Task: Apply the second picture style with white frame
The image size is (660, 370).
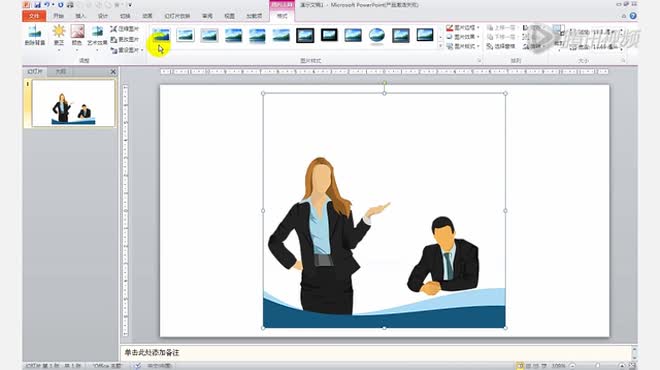Action: click(185, 35)
